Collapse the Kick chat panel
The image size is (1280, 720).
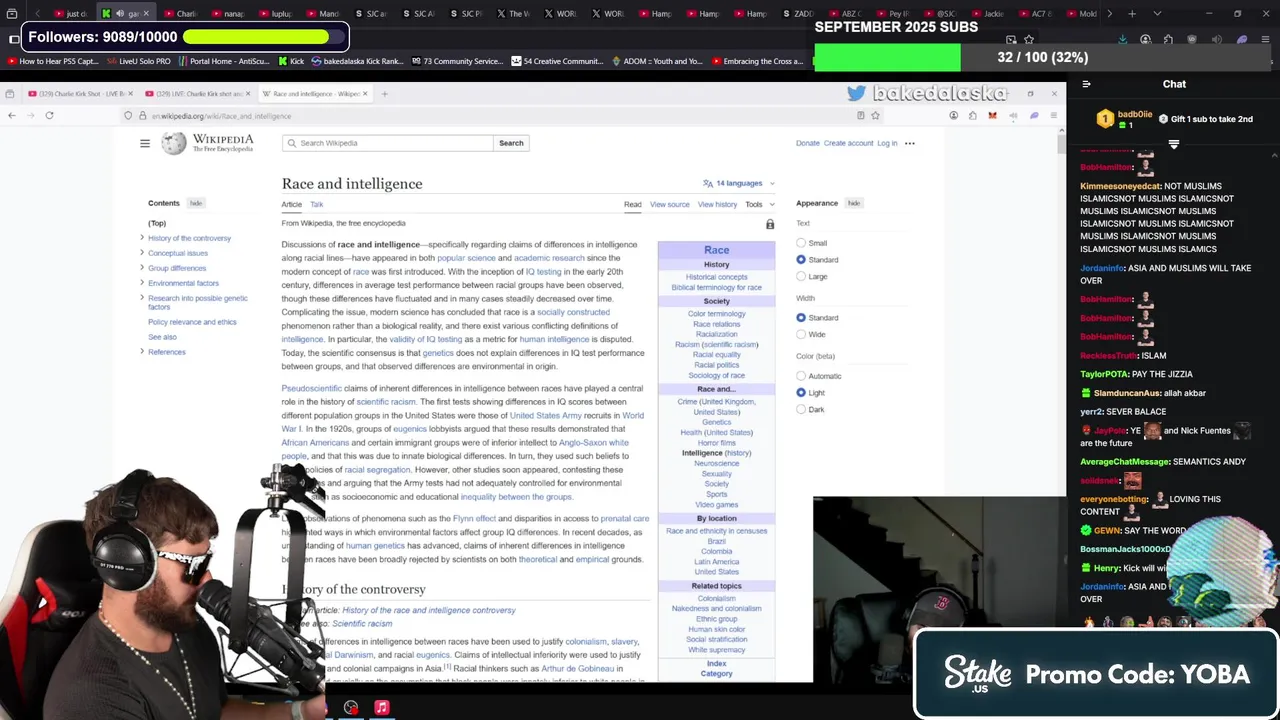pyautogui.click(x=1086, y=84)
